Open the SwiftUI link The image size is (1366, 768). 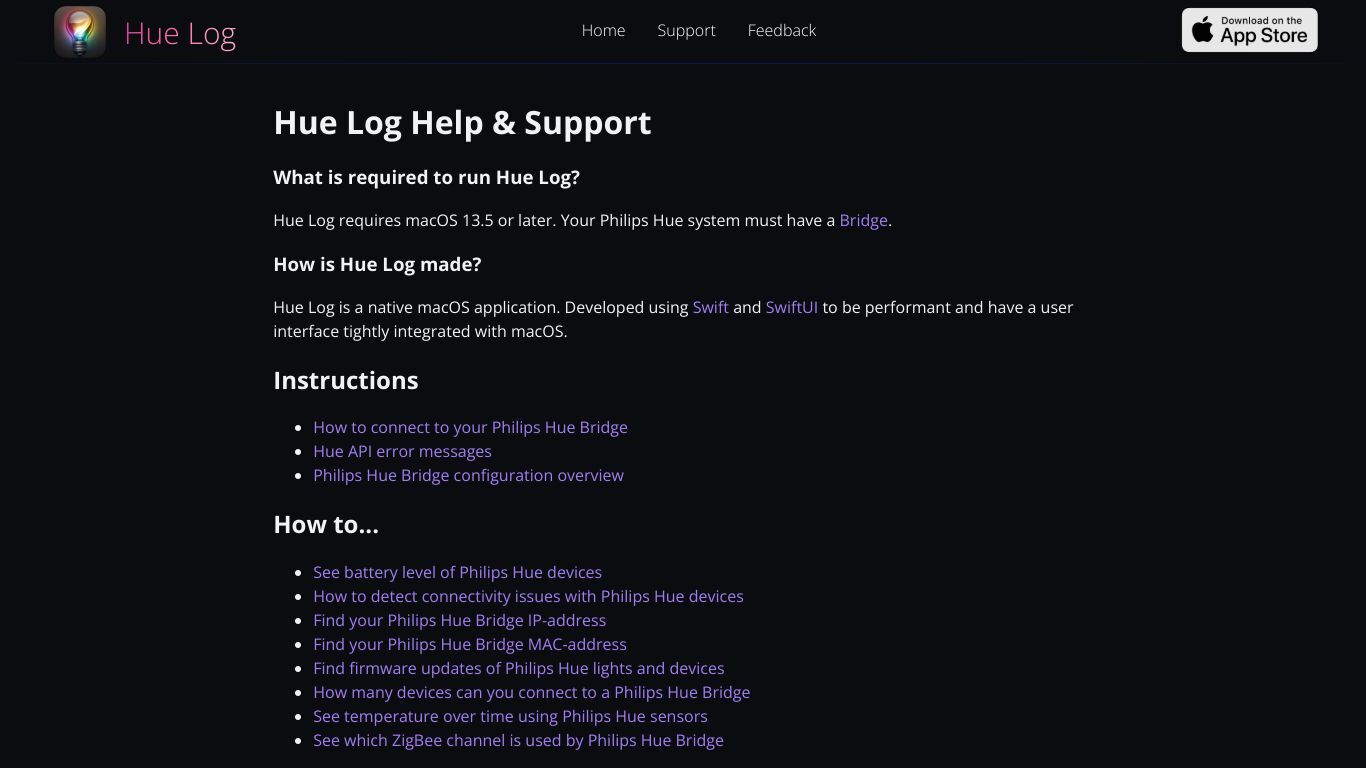[791, 307]
